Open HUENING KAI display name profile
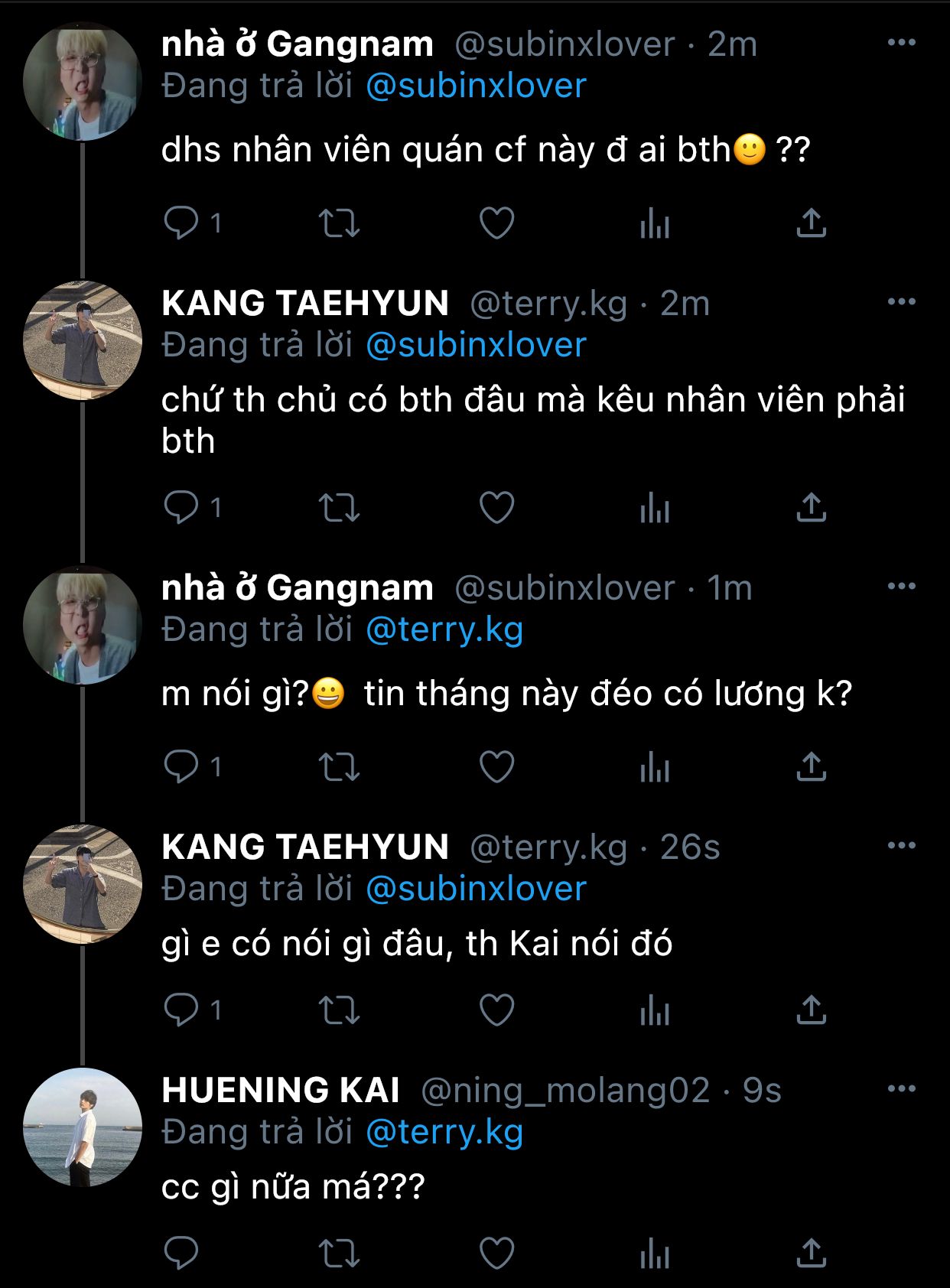 [x=281, y=1090]
